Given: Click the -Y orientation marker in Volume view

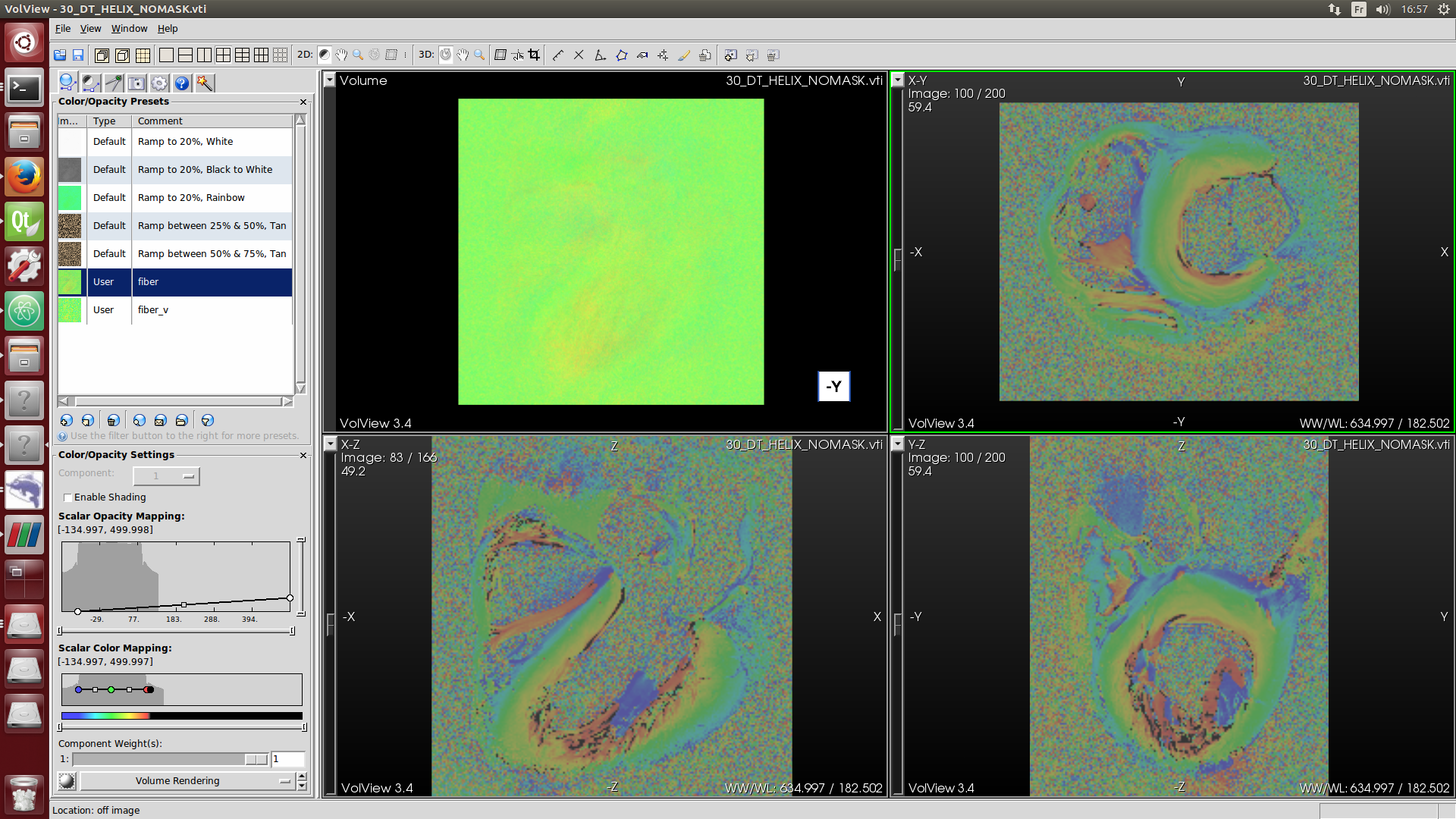Looking at the screenshot, I should (833, 387).
